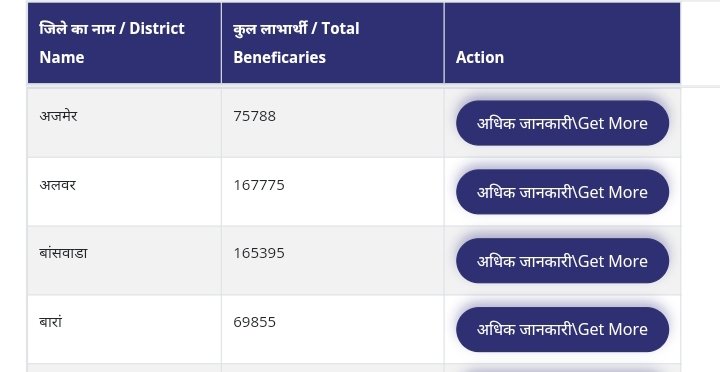Open Get More details for अलवर

tap(562, 192)
